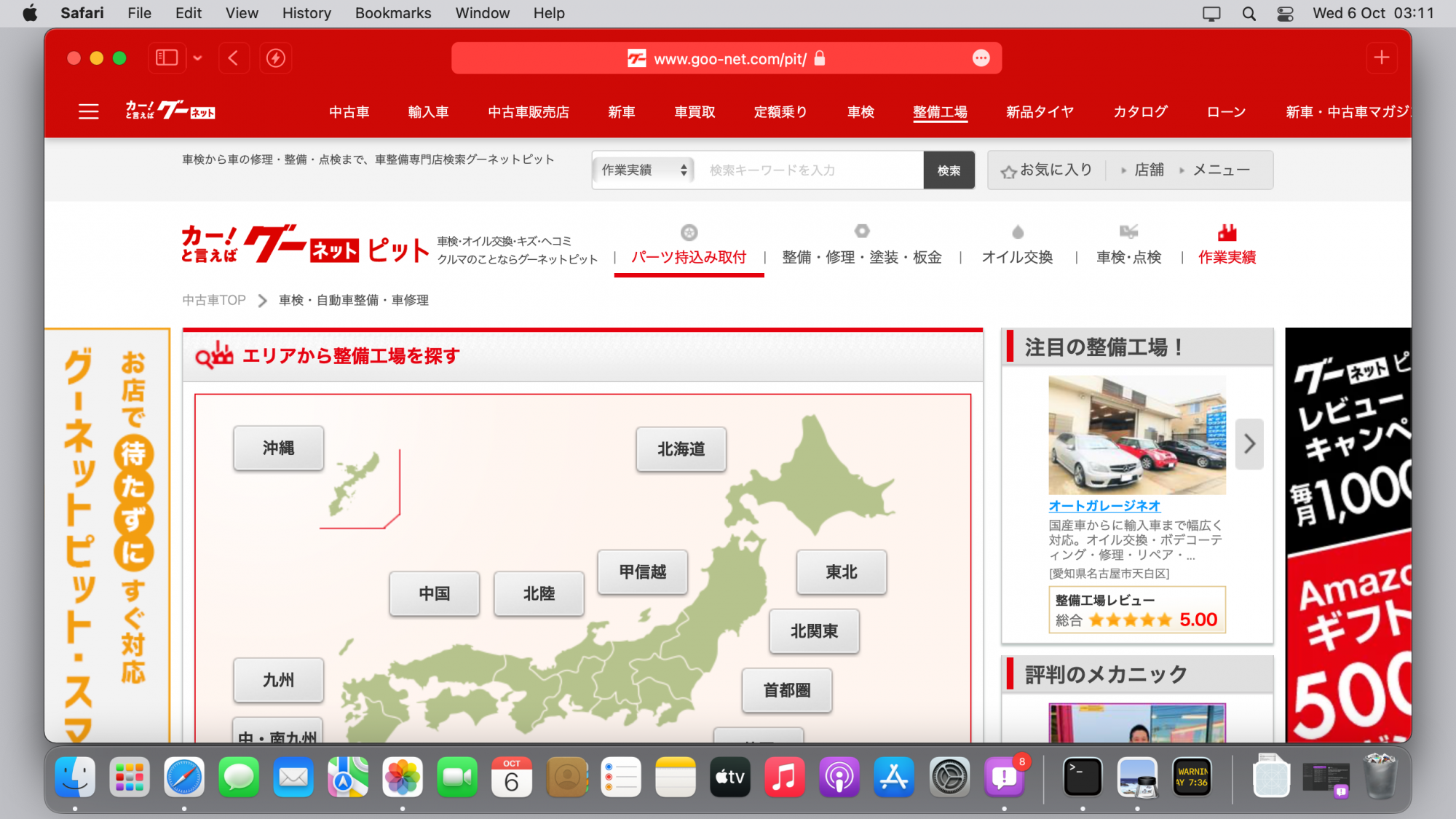Image resolution: width=1456 pixels, height=819 pixels.
Task: Expand the 作業実績 search category dropdown
Action: point(643,170)
